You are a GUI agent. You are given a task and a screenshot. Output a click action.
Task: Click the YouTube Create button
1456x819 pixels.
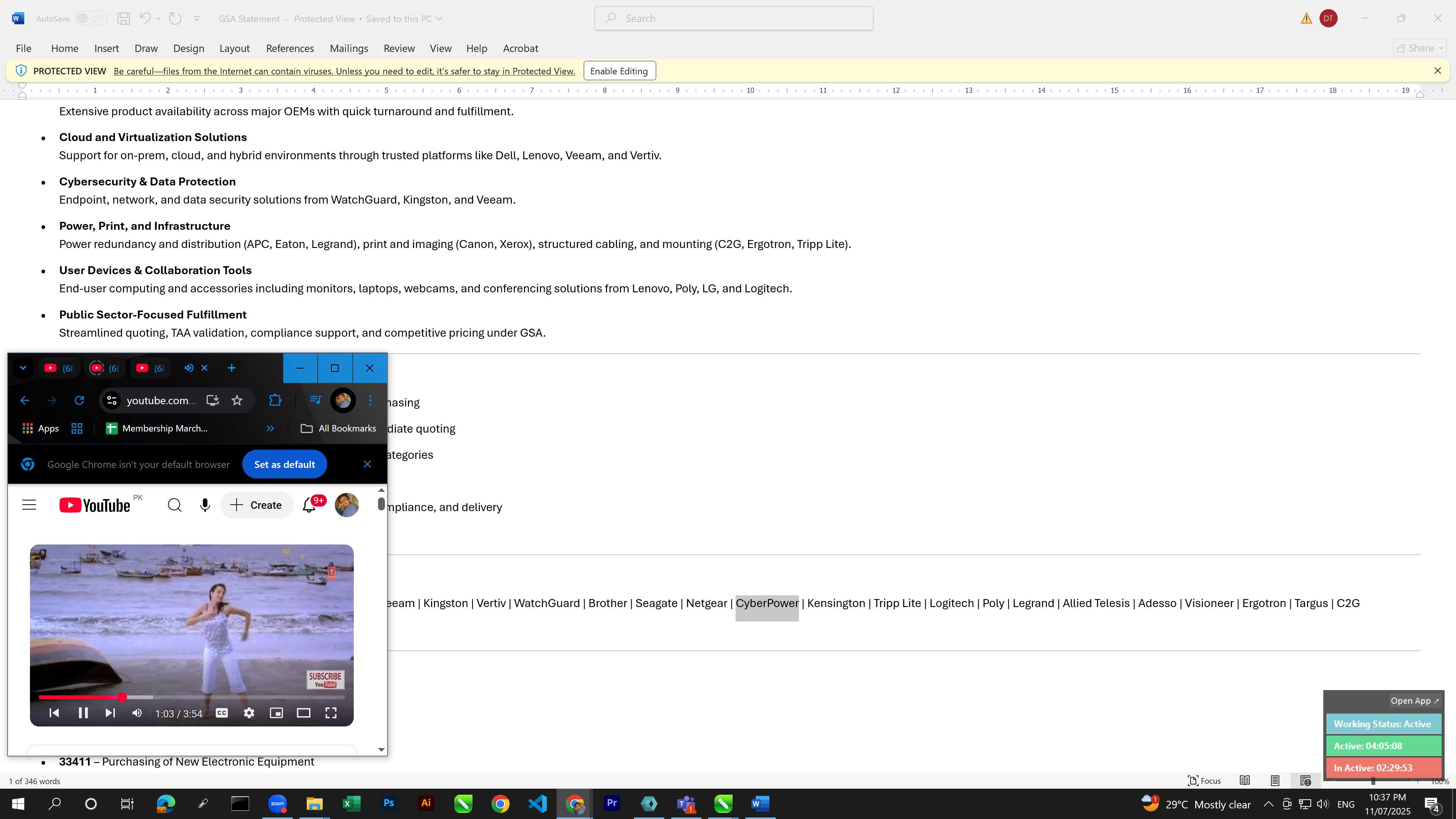257,505
